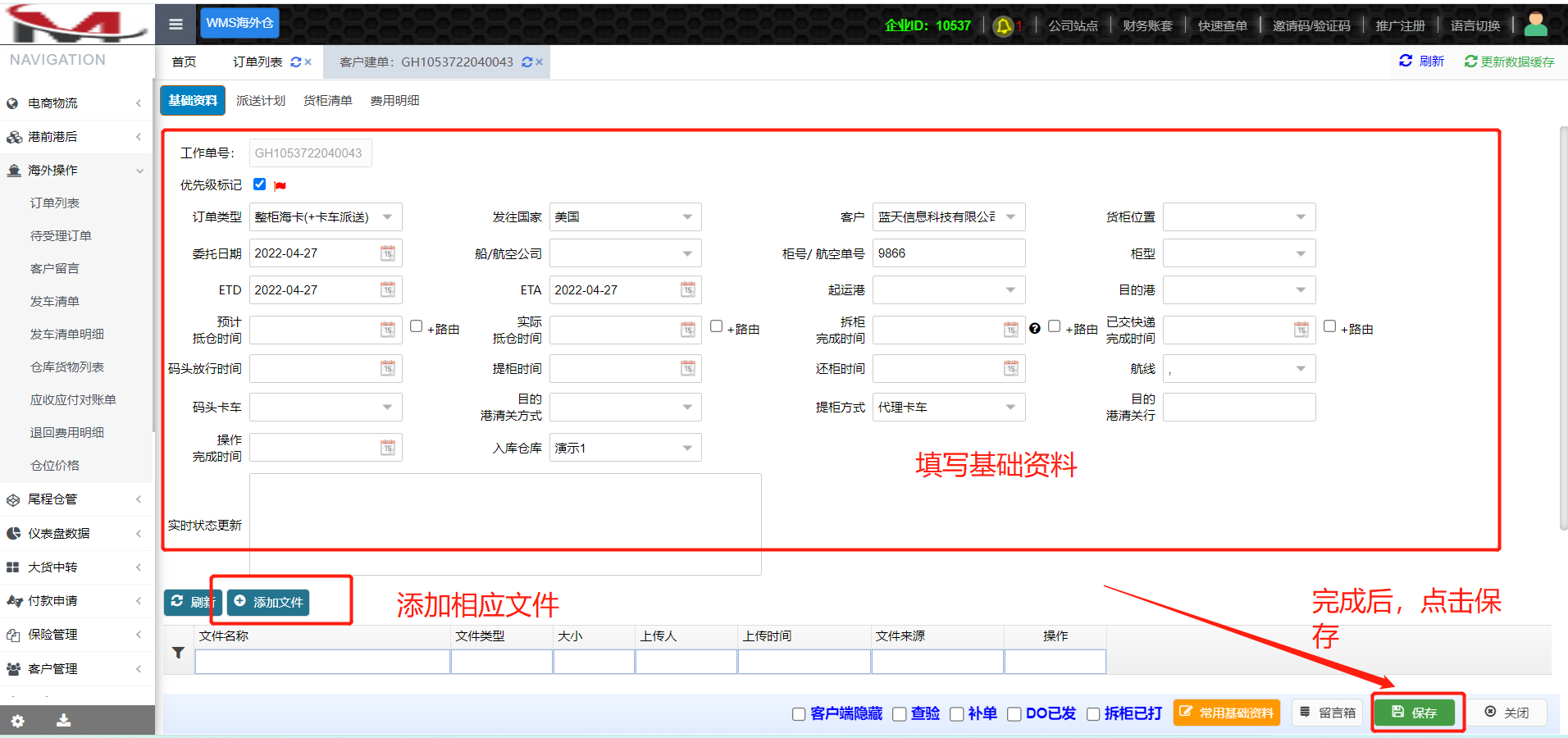Click the 关闭 button
1568x738 pixels.
pos(1506,713)
